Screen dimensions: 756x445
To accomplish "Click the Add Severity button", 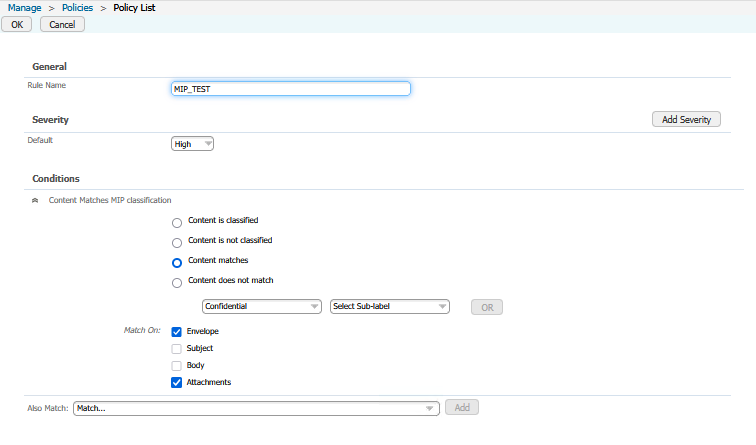I will pyautogui.click(x=686, y=119).
